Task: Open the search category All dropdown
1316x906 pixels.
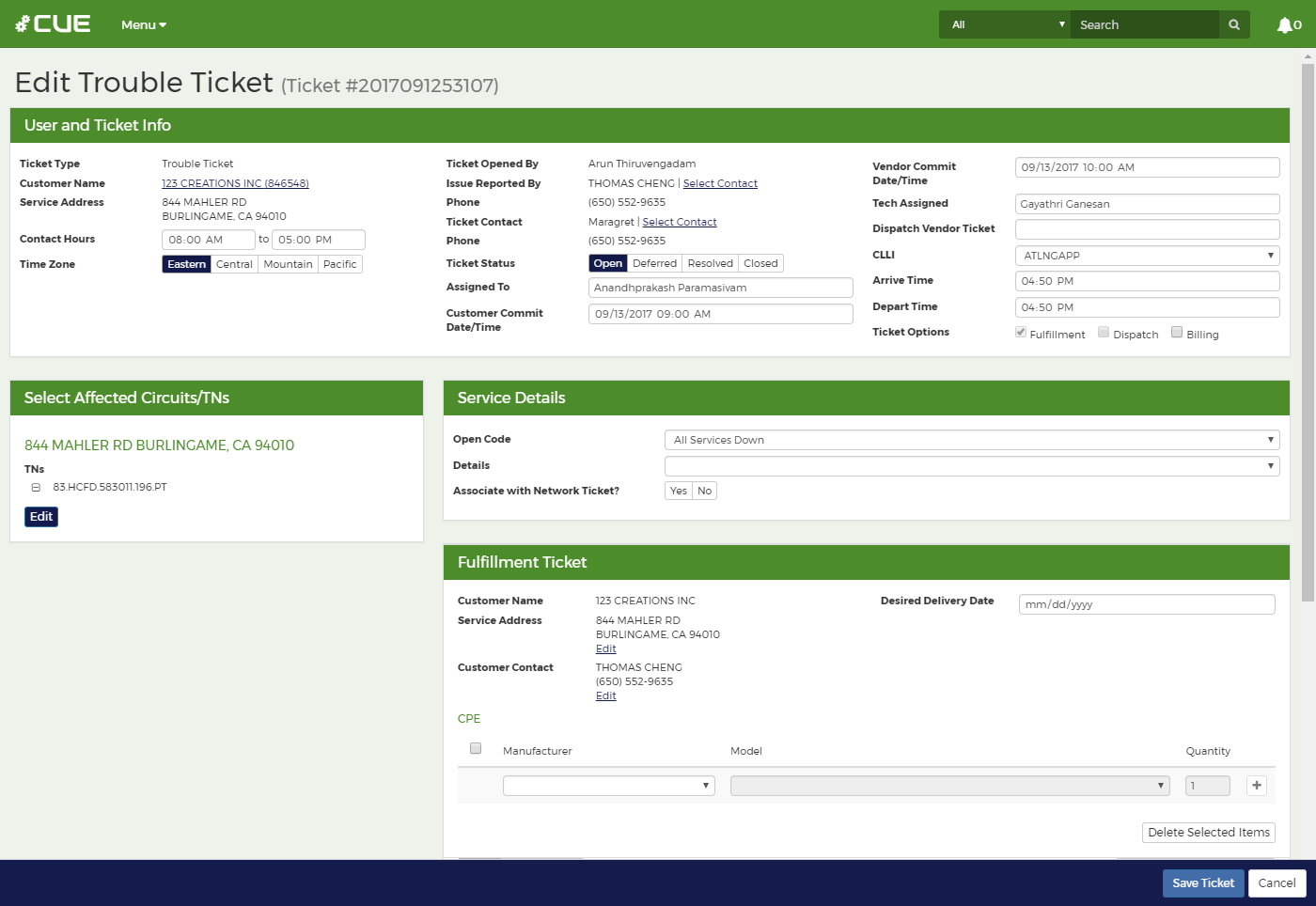Action: pyautogui.click(x=1004, y=25)
